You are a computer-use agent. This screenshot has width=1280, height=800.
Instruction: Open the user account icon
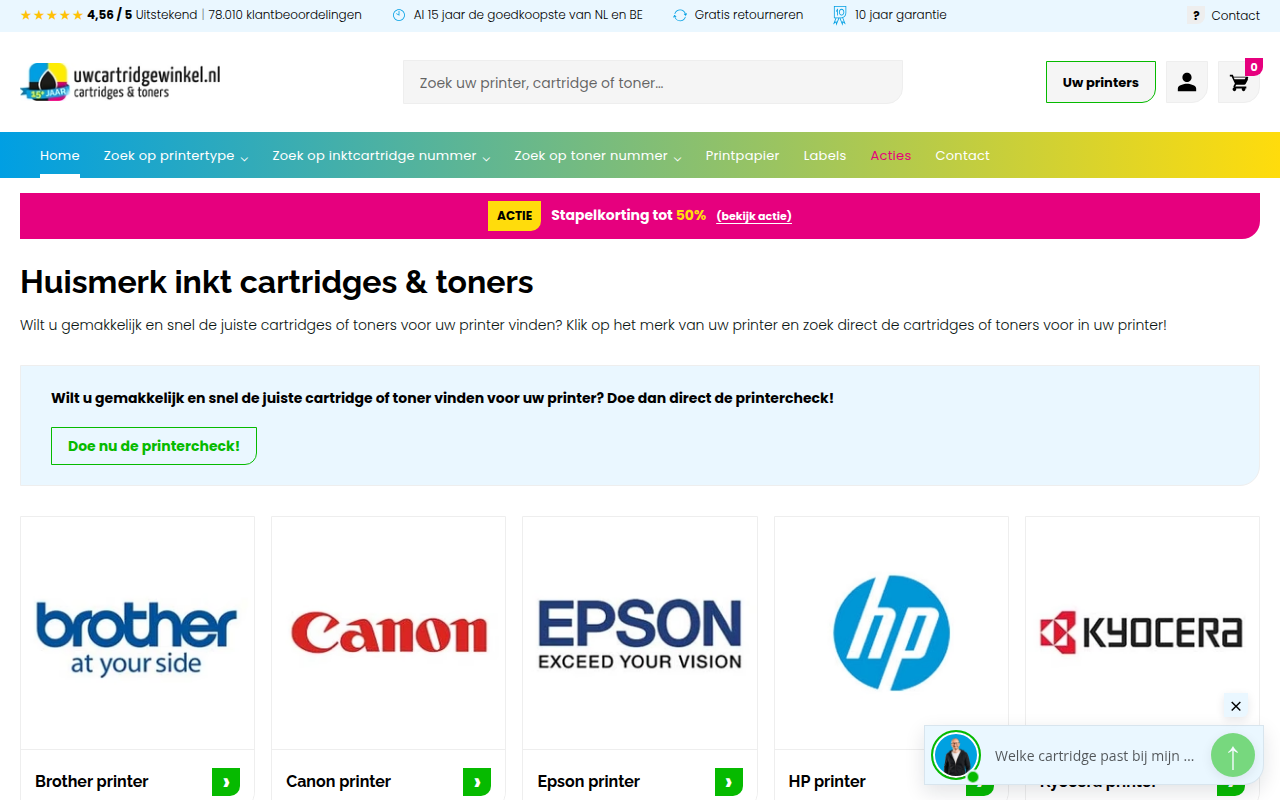[1187, 82]
